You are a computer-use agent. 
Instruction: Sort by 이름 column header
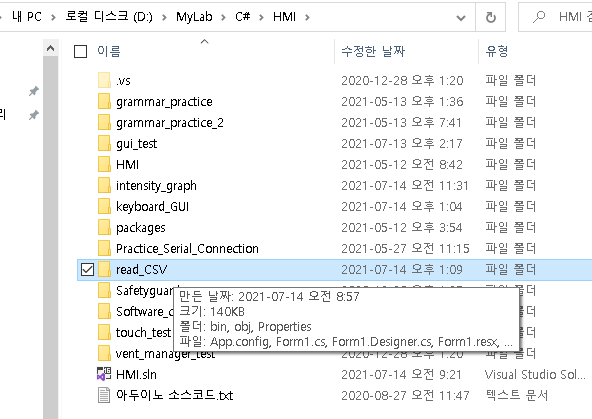coord(109,51)
